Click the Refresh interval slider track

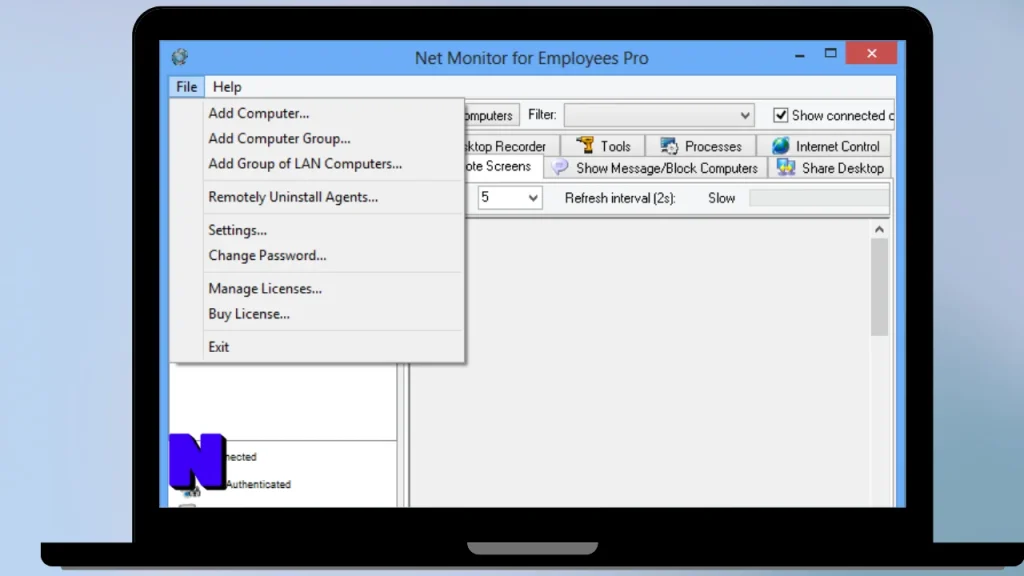tap(819, 198)
